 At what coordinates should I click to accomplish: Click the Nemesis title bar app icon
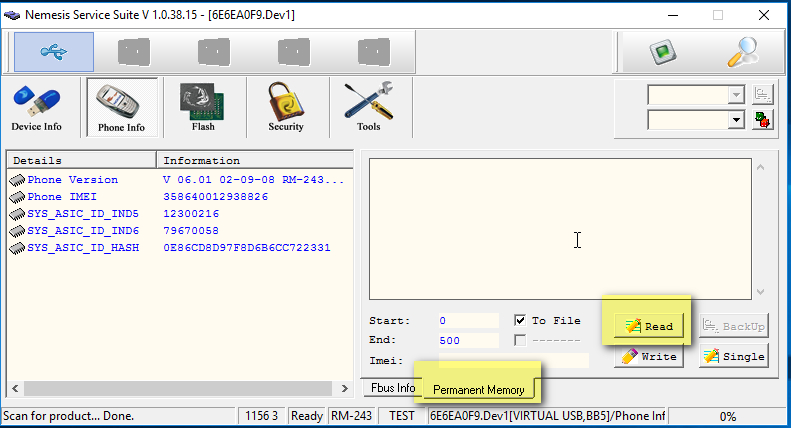[x=12, y=15]
